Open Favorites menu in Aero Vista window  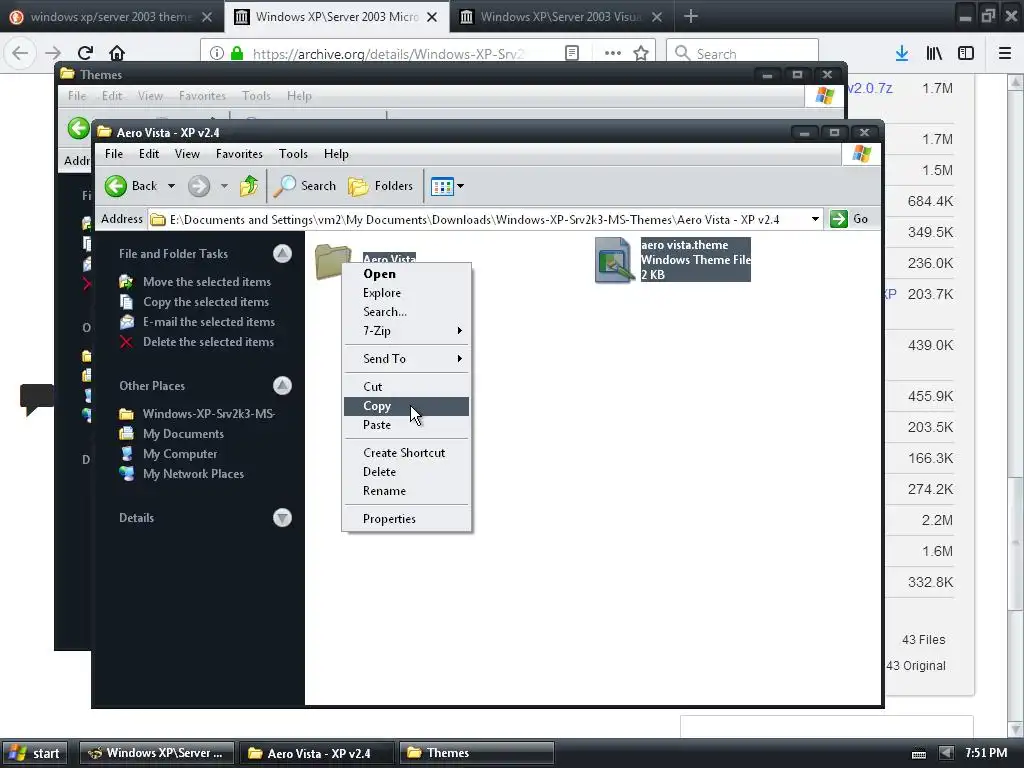pos(239,154)
